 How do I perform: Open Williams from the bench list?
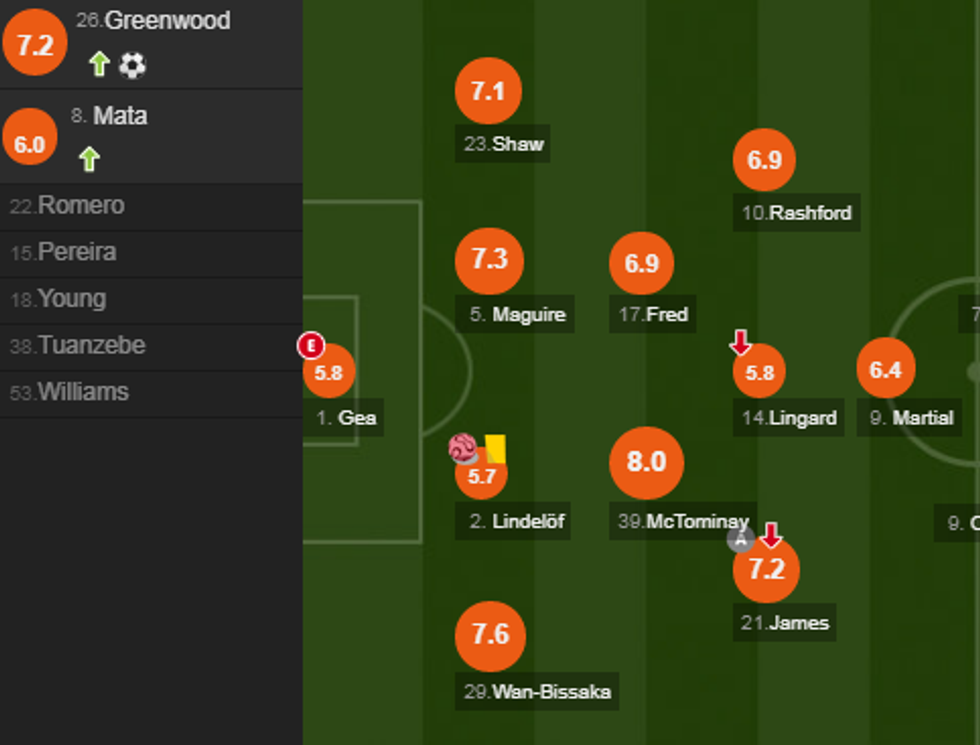coord(83,392)
